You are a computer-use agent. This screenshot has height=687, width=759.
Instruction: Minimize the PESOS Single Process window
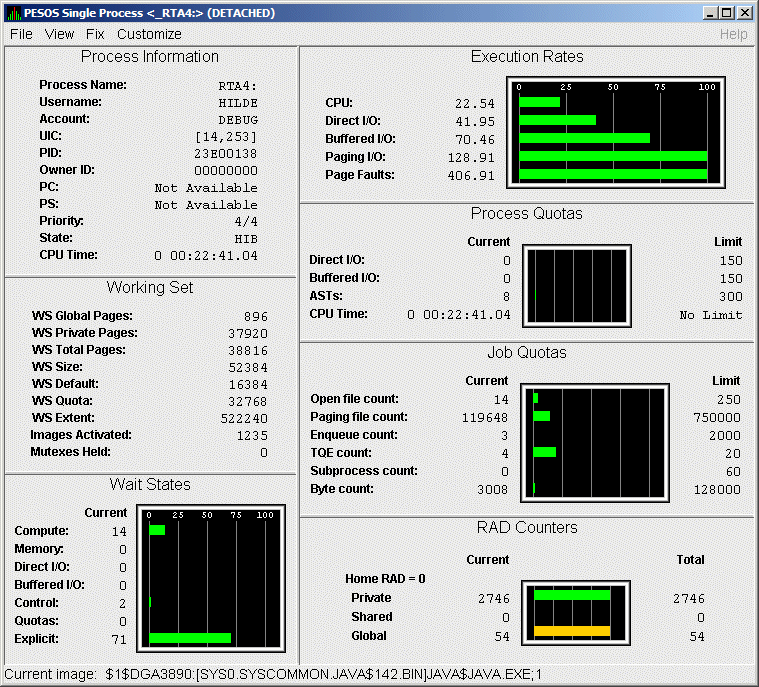[711, 13]
